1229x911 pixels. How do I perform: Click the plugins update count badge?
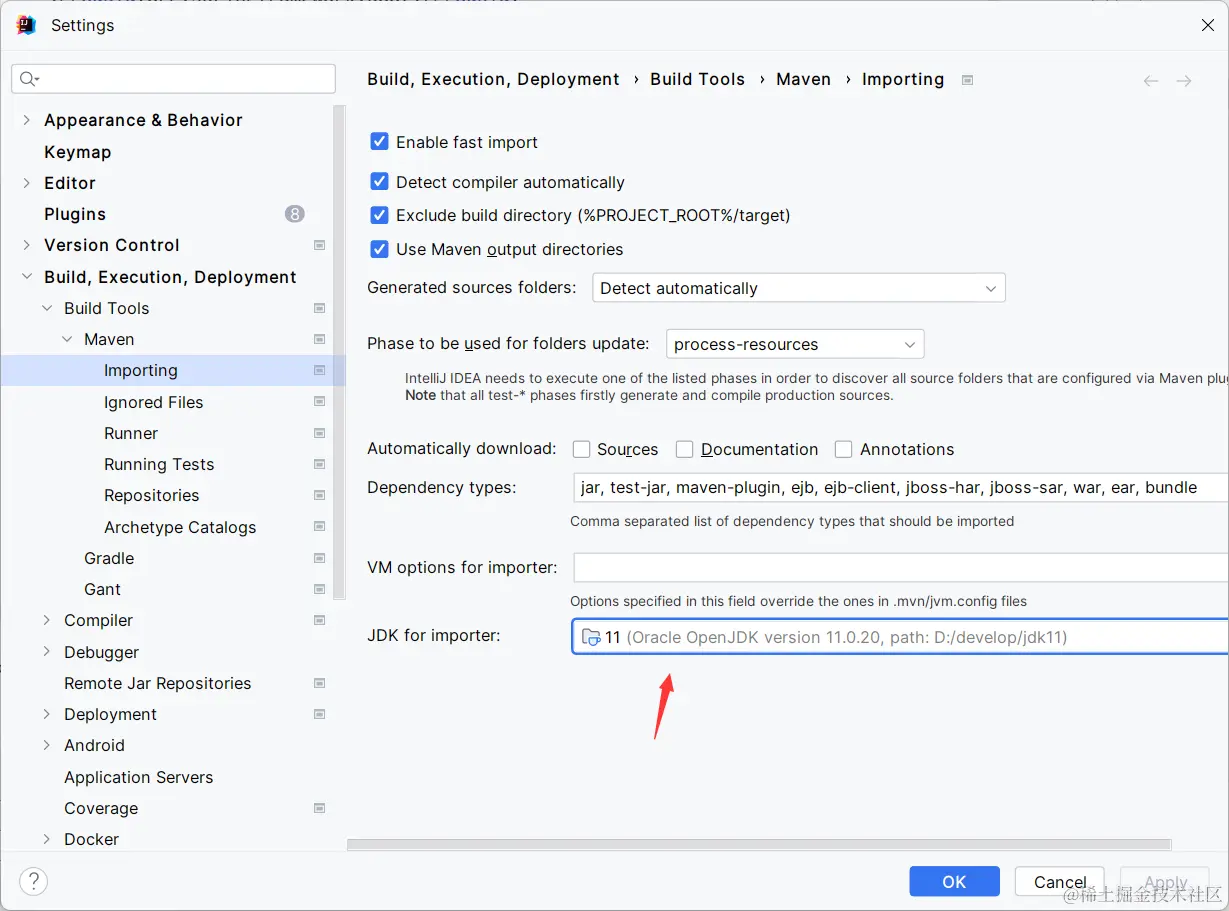(x=294, y=214)
